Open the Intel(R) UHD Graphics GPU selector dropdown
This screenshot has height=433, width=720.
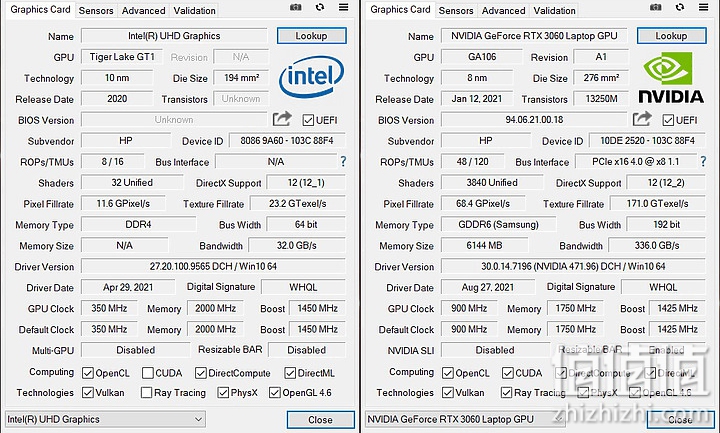click(x=105, y=419)
